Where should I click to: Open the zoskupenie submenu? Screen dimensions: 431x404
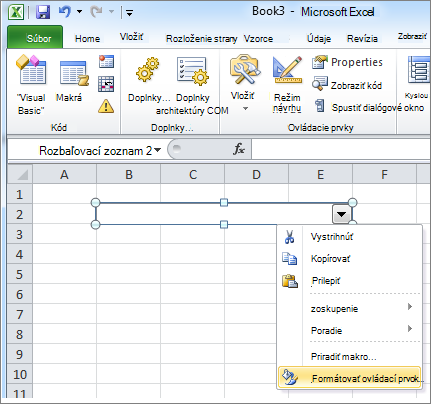[350, 308]
